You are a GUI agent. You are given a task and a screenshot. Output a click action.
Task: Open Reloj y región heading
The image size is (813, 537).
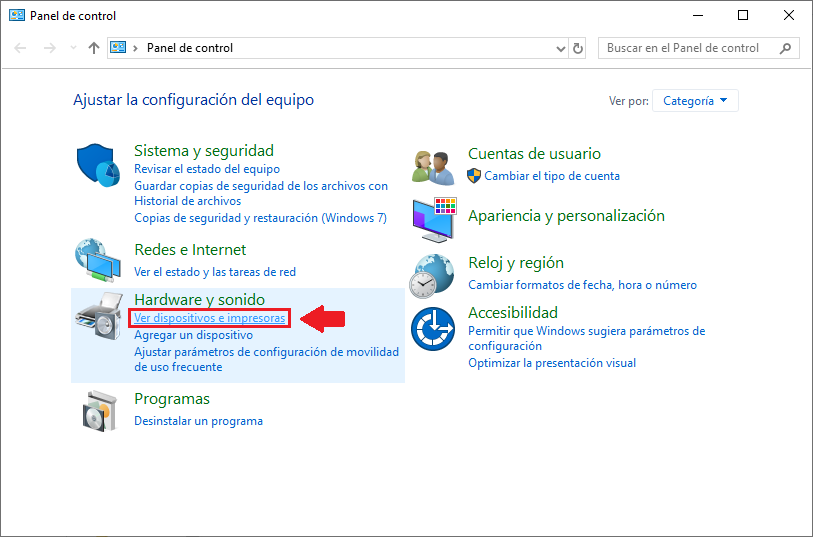[516, 263]
